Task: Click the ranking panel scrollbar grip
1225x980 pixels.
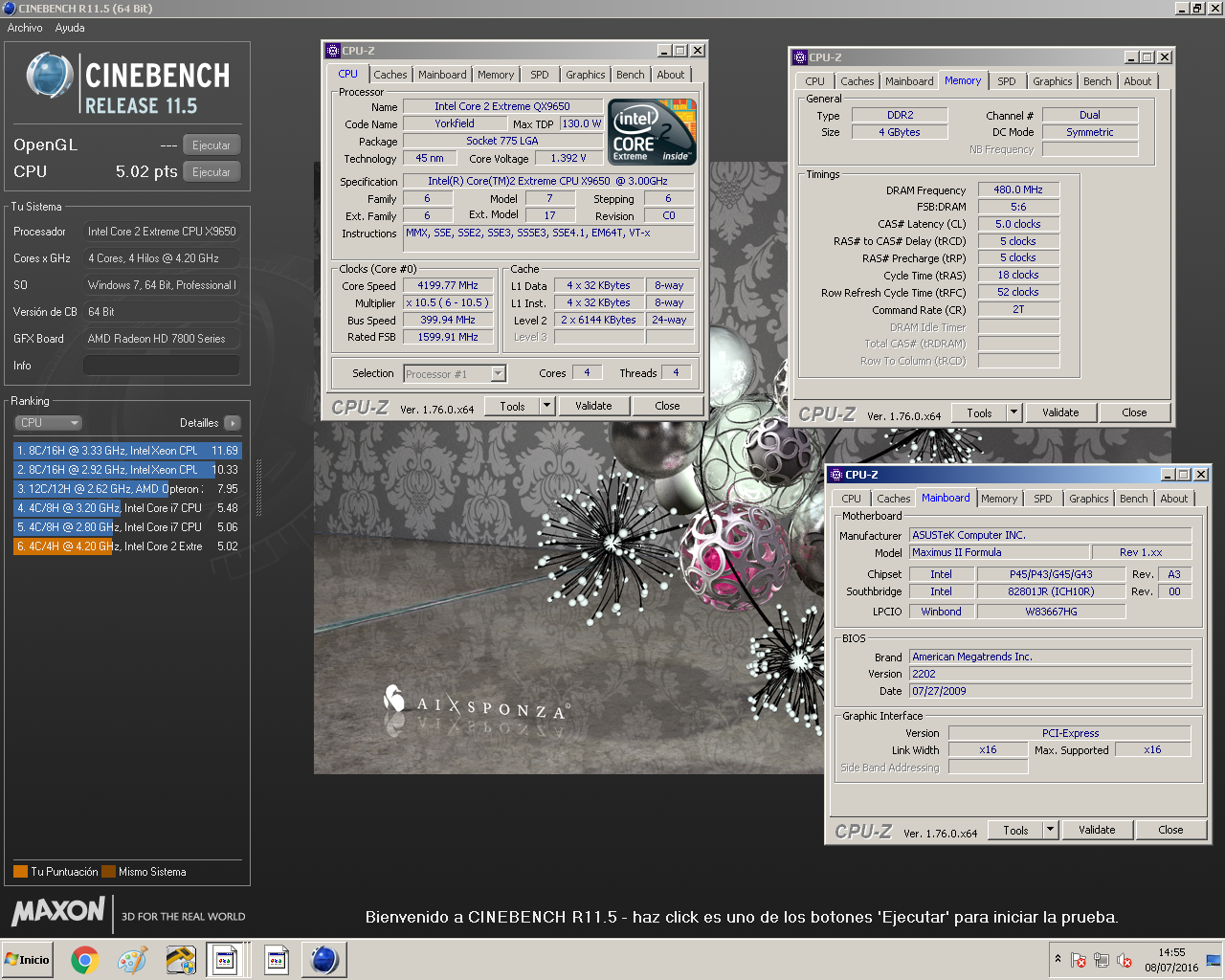Action: [258, 488]
